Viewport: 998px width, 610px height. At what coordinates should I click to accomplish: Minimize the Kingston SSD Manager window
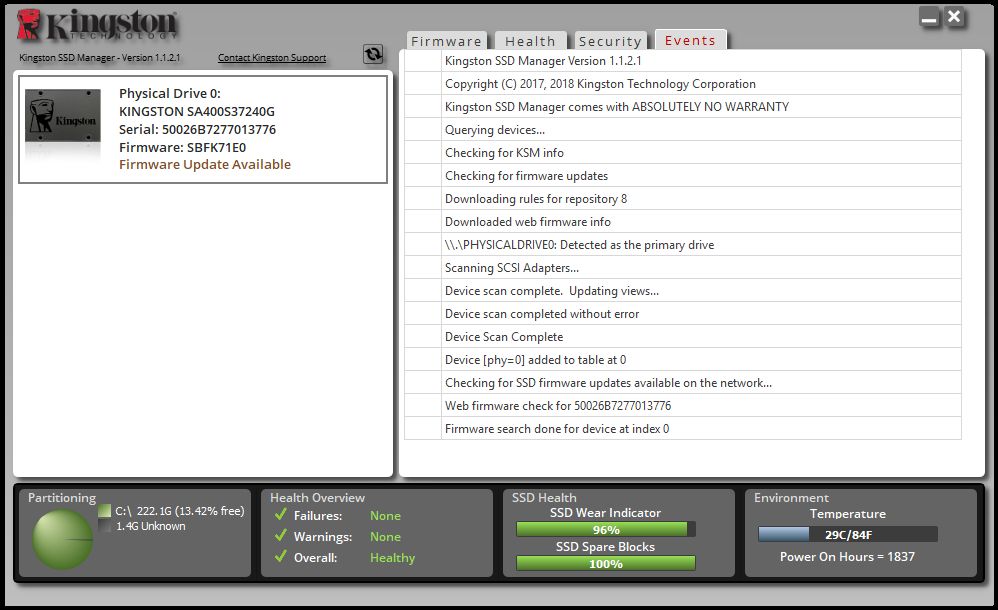click(x=929, y=18)
